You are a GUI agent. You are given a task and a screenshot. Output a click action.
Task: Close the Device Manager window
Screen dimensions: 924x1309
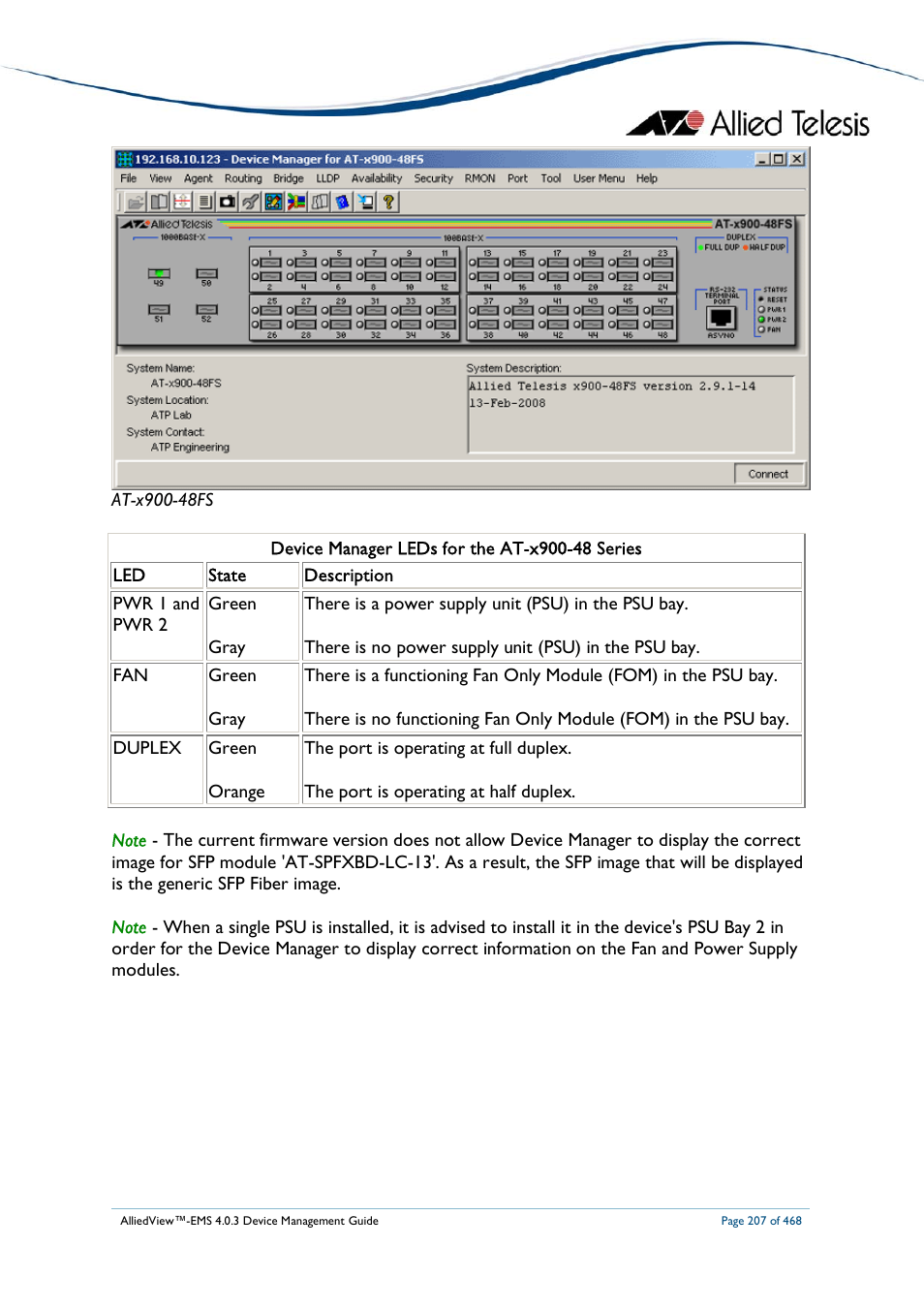[796, 159]
